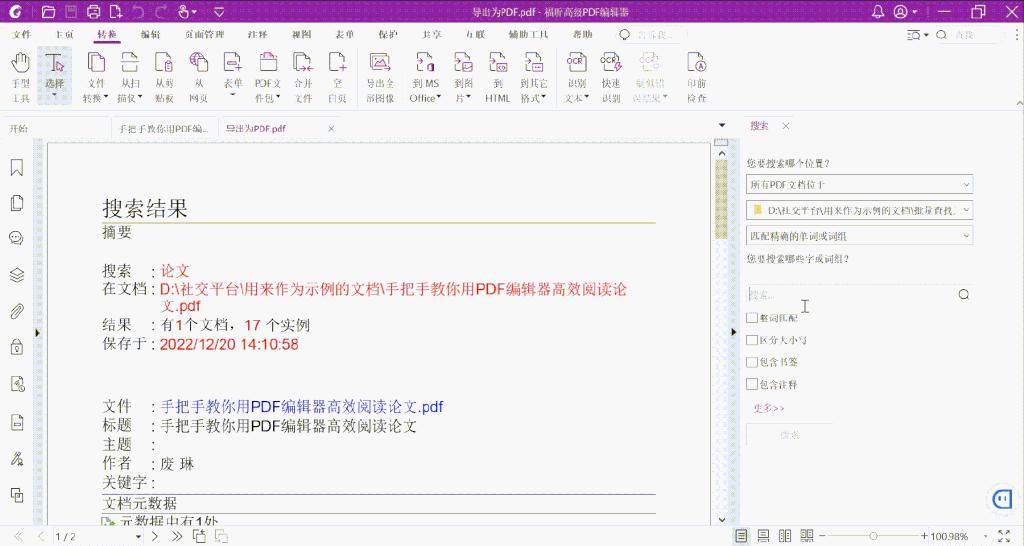The image size is (1024, 546).
Task: Create a blank page (空白页)
Action: (337, 77)
